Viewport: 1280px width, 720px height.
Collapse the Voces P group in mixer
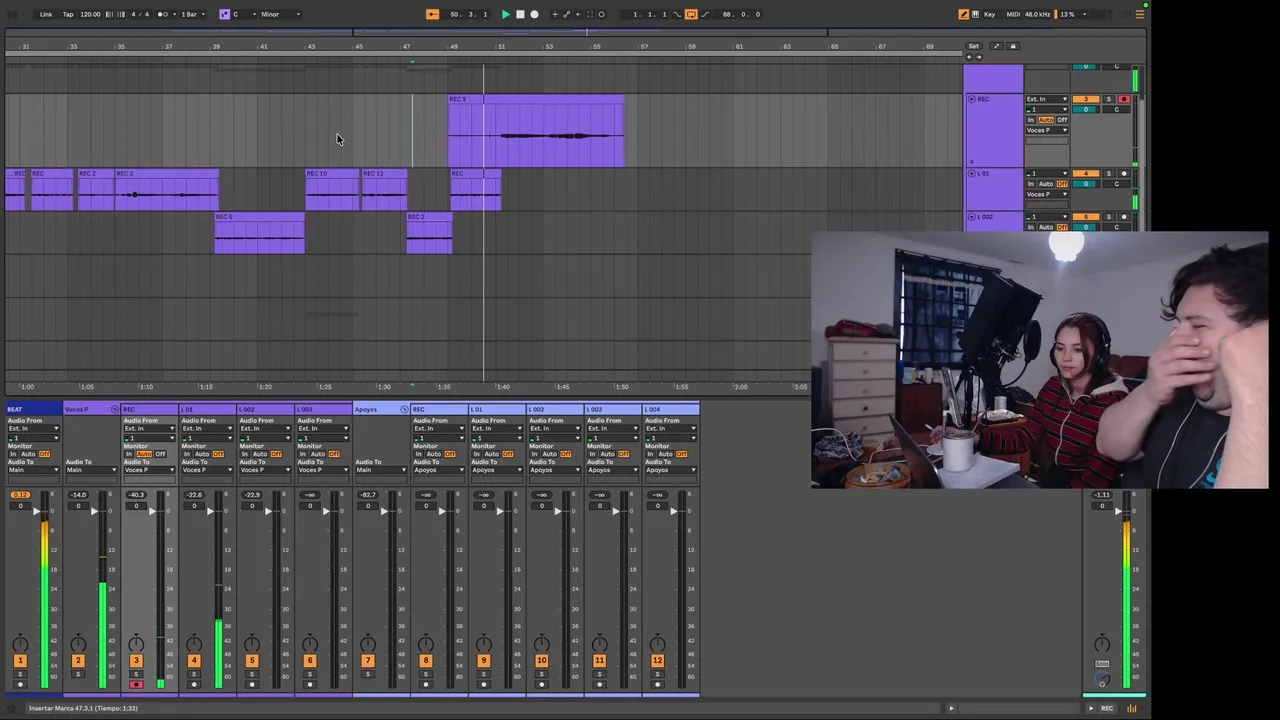(115, 409)
